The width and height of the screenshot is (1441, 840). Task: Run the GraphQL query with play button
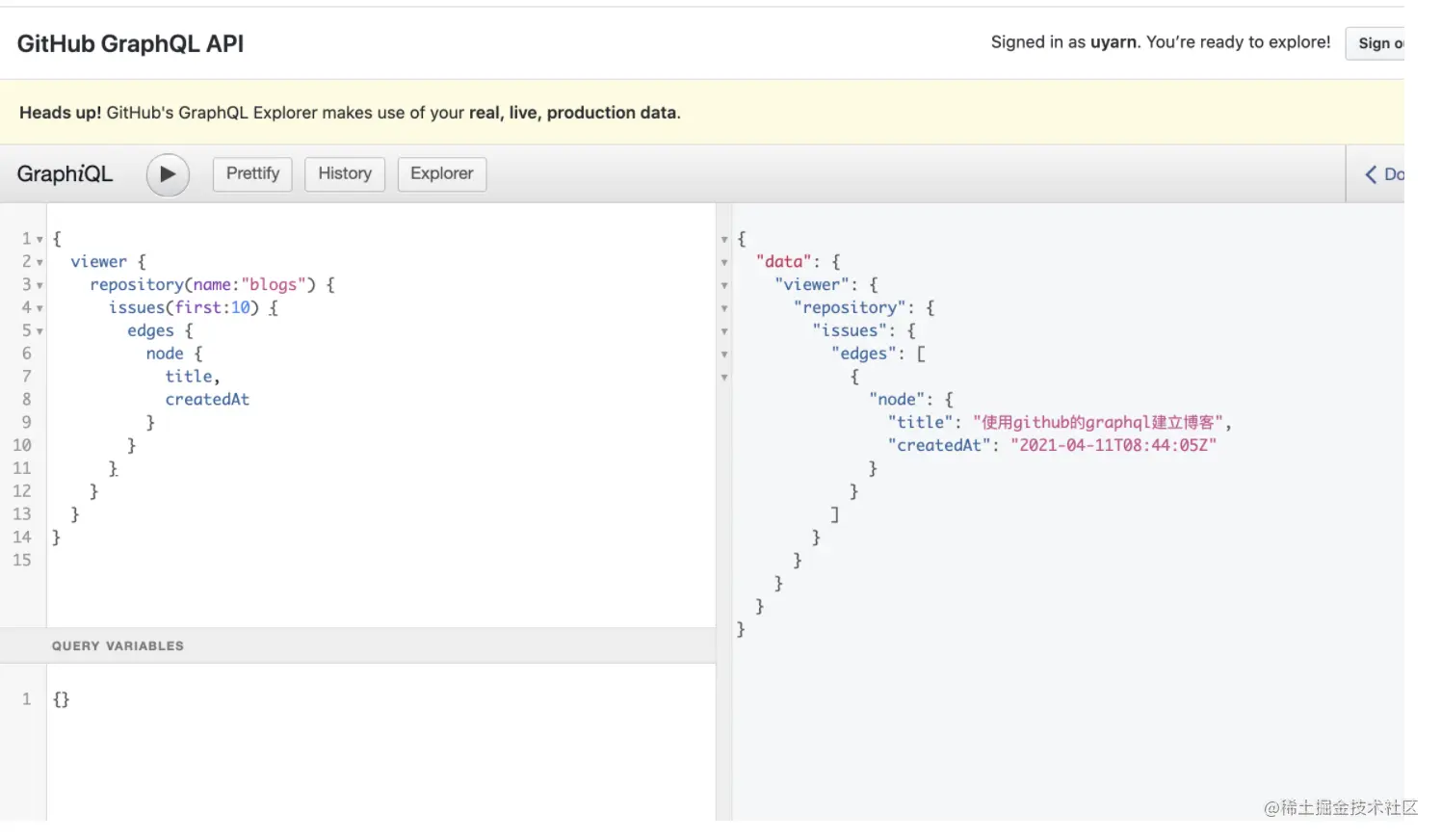168,174
